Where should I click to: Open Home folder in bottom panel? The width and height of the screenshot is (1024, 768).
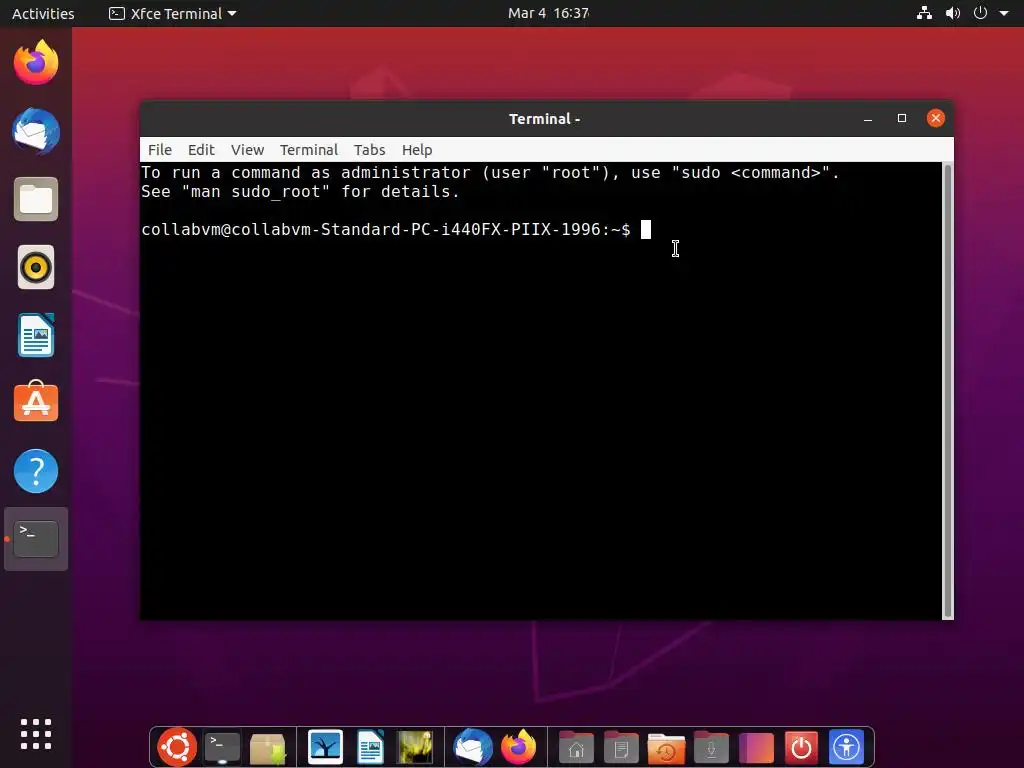[576, 748]
